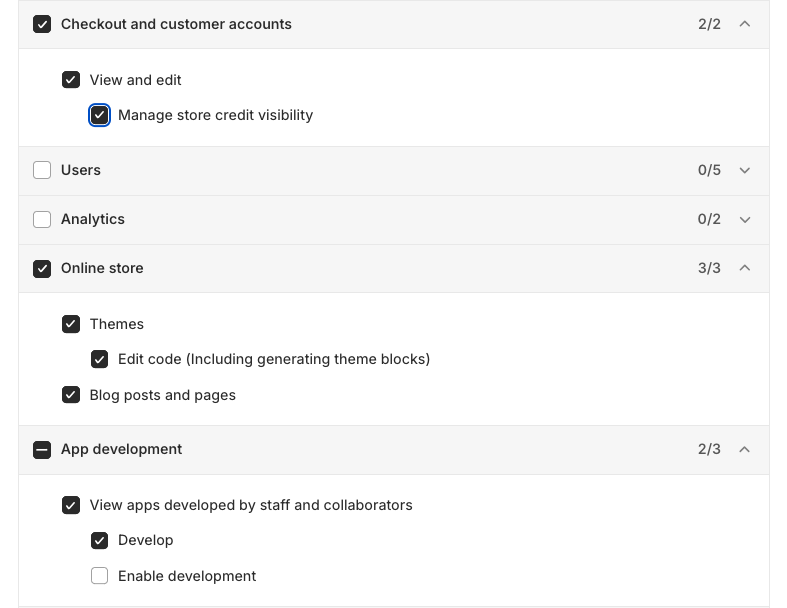
Task: Uncheck Manage store credit visibility
Action: [x=99, y=115]
